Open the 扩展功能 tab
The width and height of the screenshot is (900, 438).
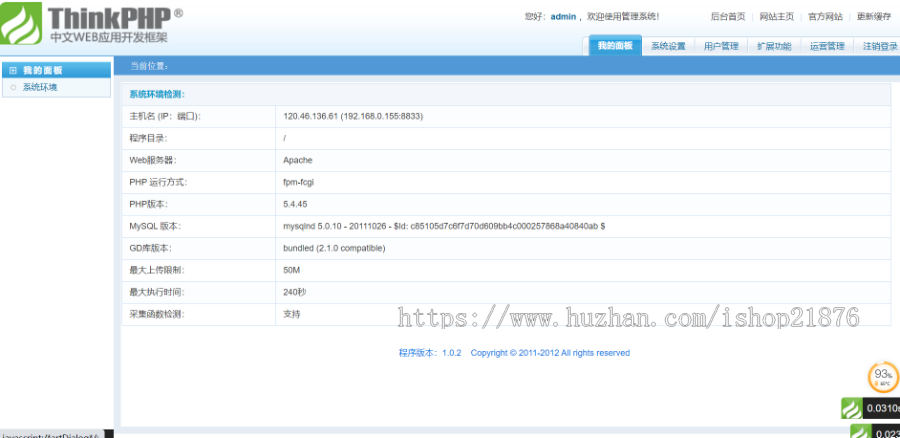[x=774, y=46]
